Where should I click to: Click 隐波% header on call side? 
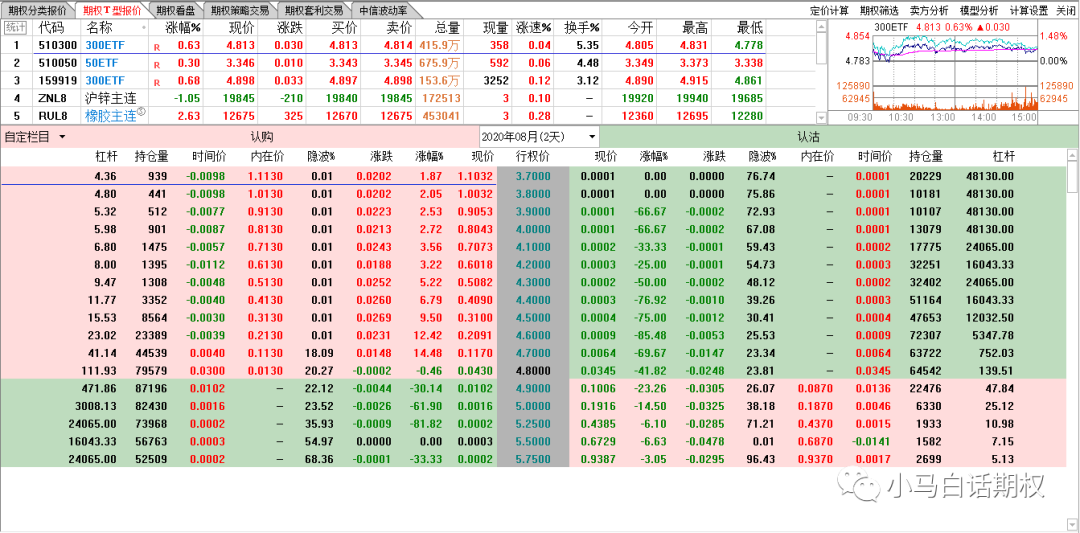tap(319, 157)
